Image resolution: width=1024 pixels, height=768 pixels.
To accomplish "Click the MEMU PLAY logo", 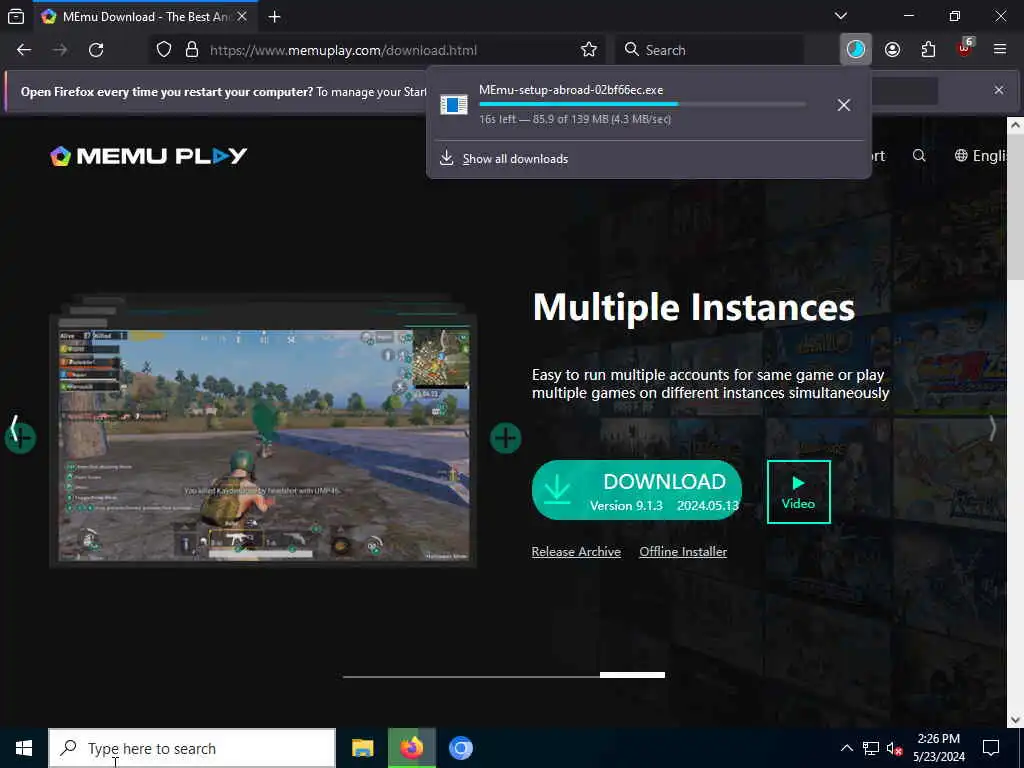I will 149,156.
